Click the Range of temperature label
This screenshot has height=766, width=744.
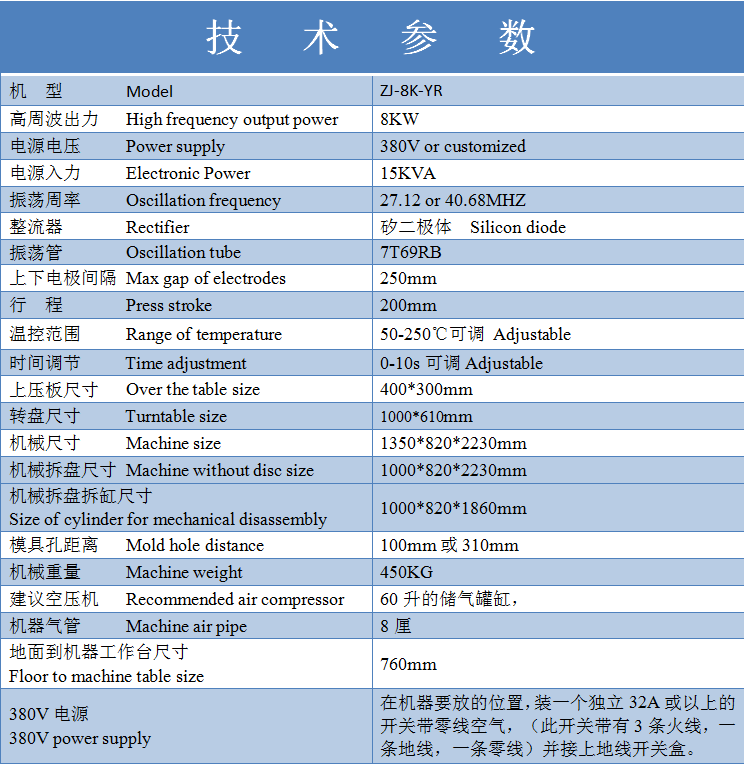[203, 335]
